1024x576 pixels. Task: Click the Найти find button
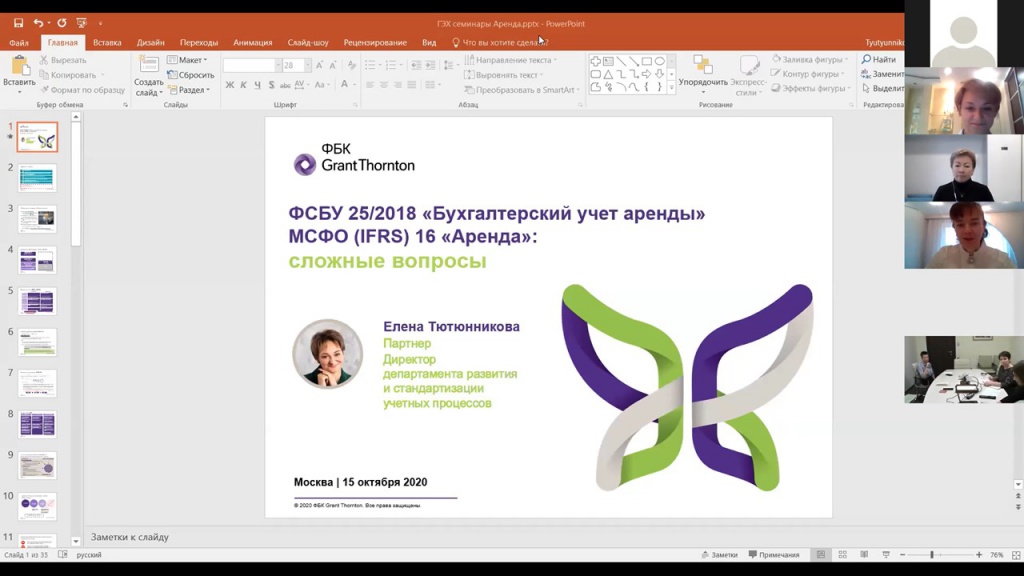coord(878,59)
